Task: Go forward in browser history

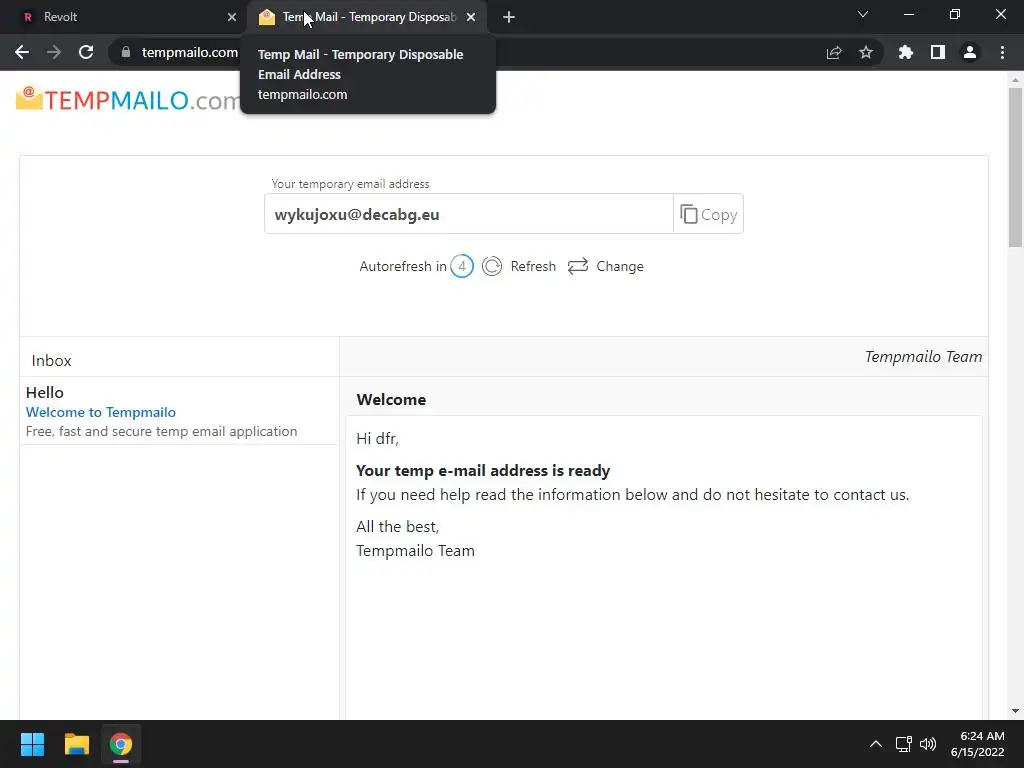Action: [x=54, y=52]
